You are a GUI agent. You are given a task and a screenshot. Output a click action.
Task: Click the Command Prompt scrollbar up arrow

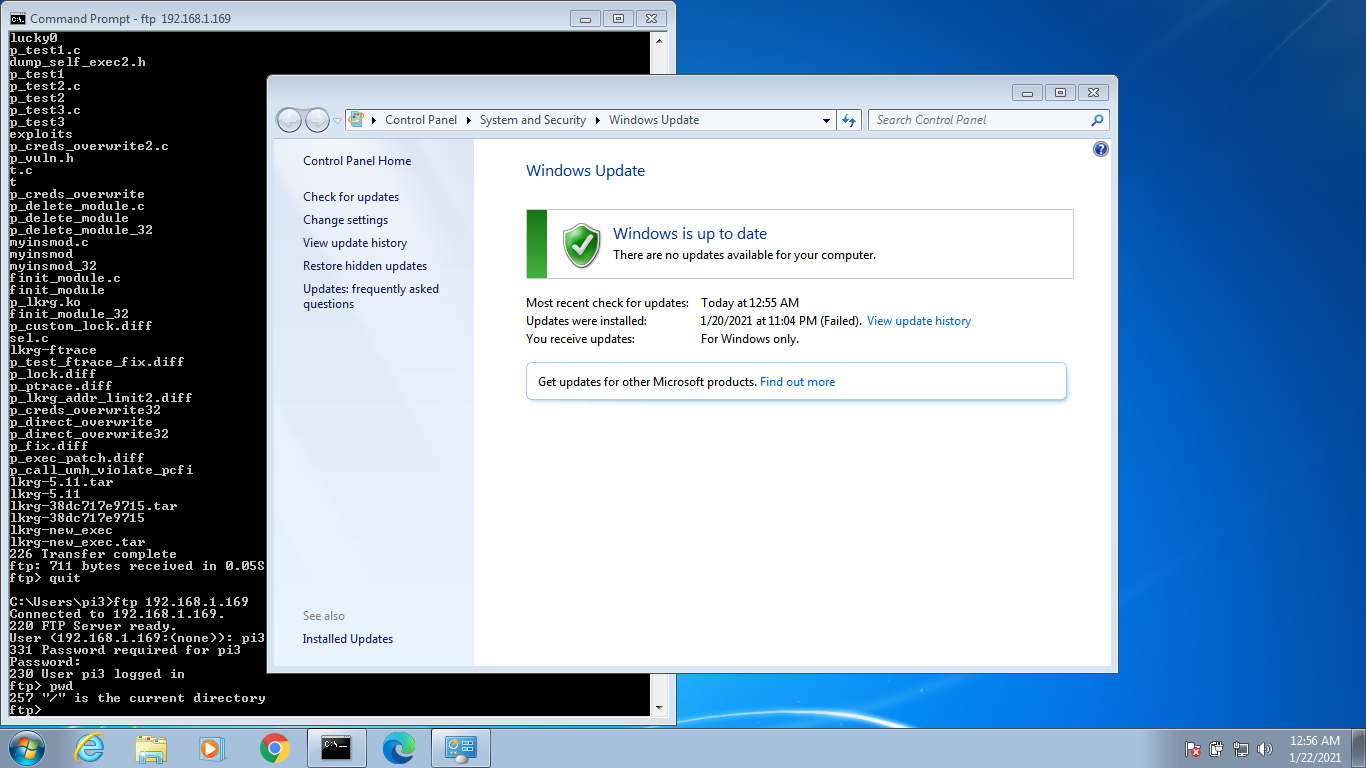658,39
